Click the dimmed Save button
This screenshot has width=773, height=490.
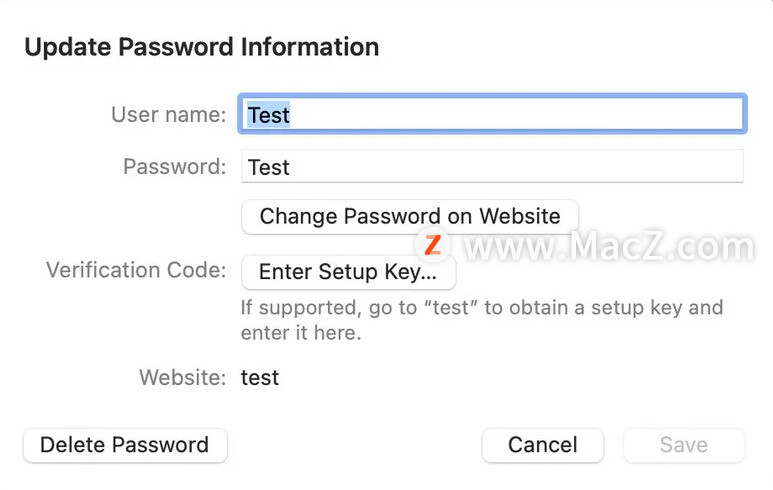(684, 445)
